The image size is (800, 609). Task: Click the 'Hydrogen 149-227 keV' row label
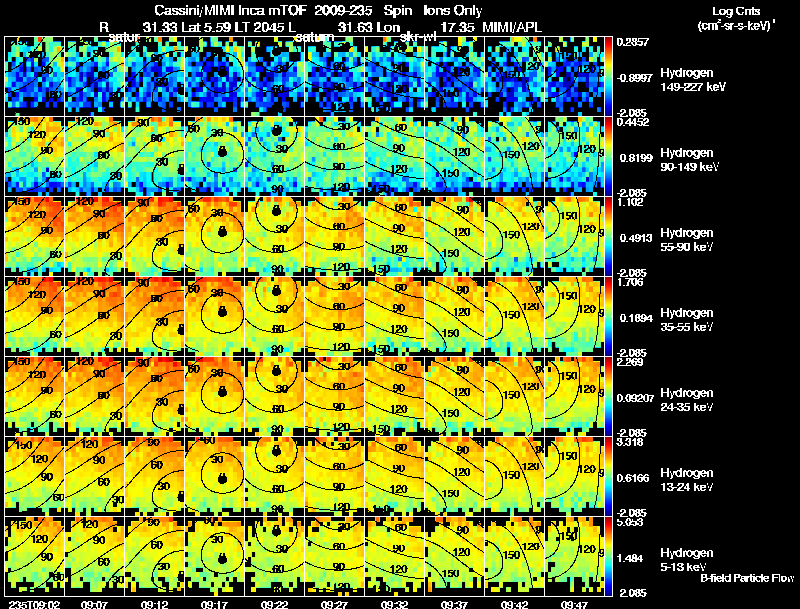pos(693,80)
